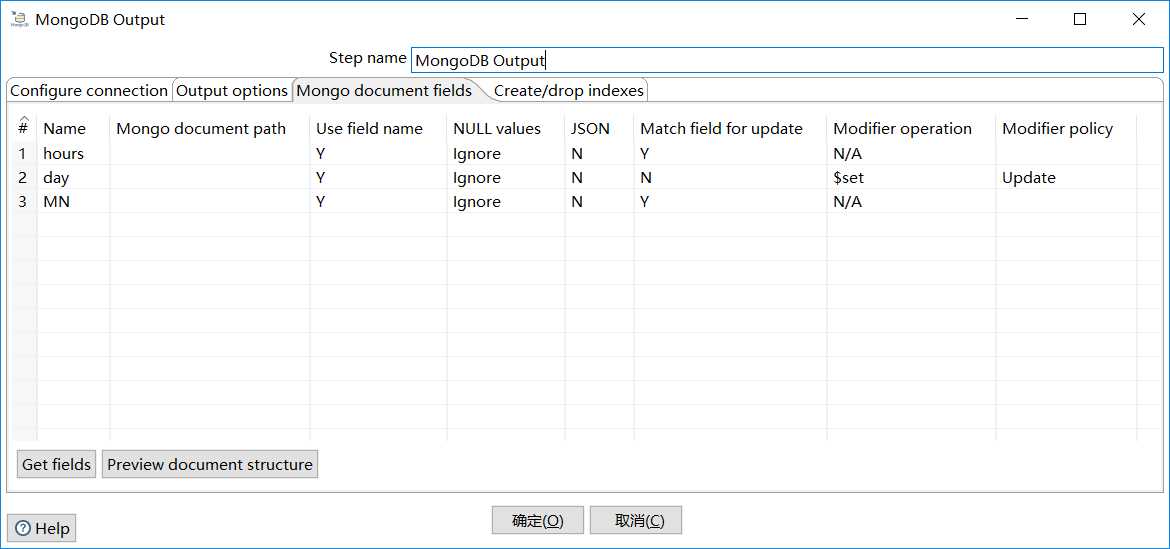This screenshot has height=549, width=1170.
Task: Click the Help question mark button
Action: tap(42, 528)
